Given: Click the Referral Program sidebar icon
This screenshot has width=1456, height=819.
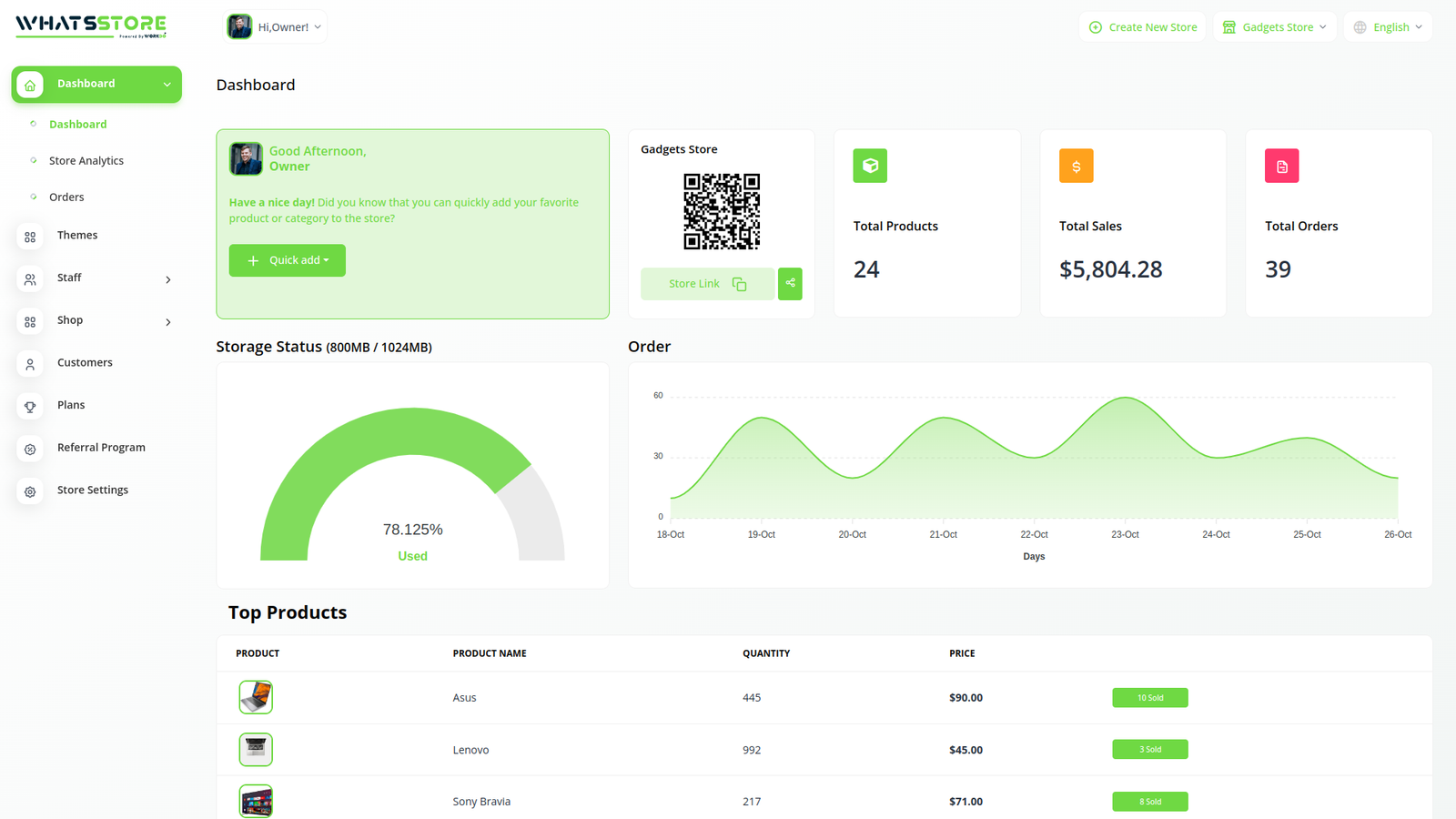Looking at the screenshot, I should coord(30,449).
